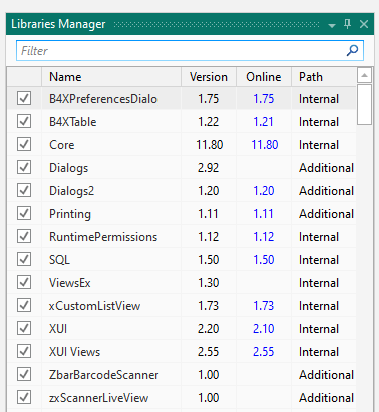Select the XUI library name

tap(58, 329)
